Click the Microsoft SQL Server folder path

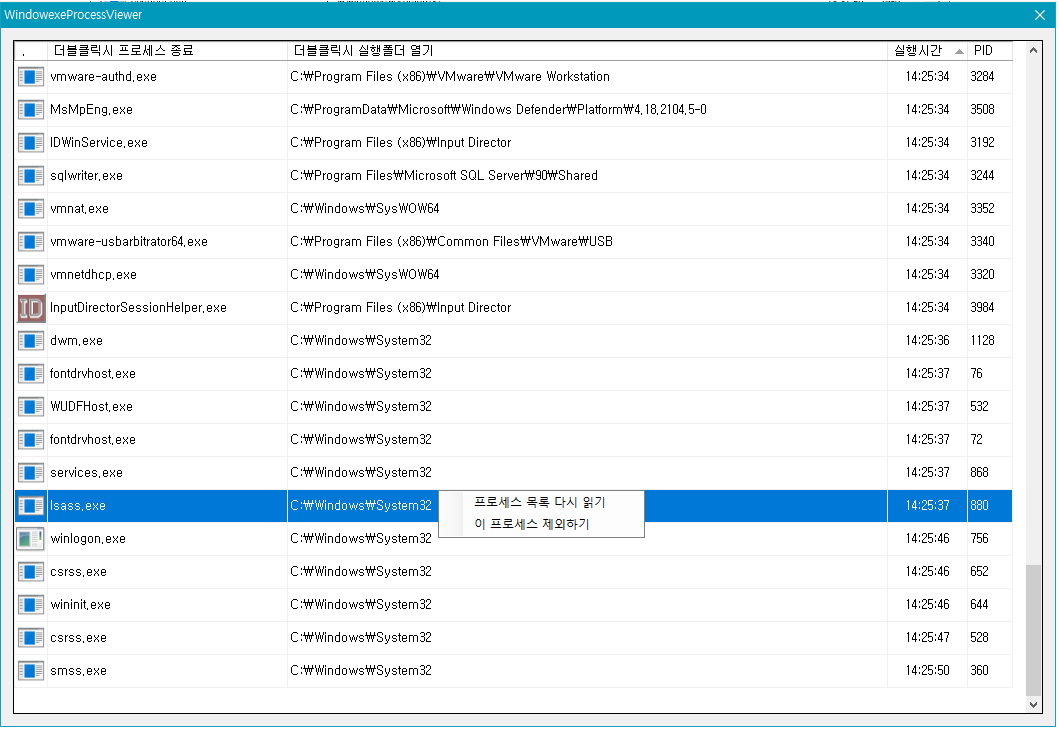click(444, 176)
